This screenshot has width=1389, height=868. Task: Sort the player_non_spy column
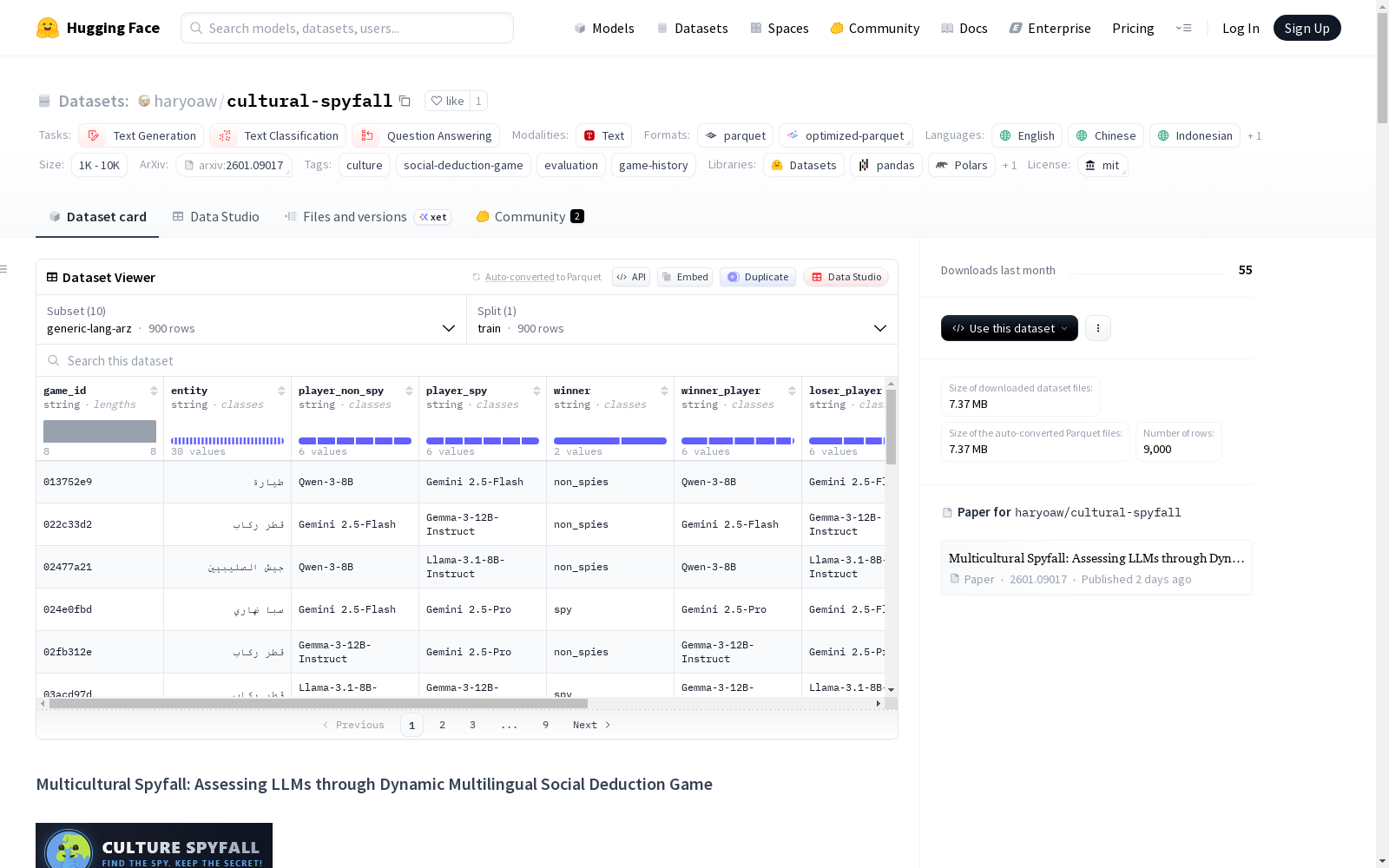point(409,391)
